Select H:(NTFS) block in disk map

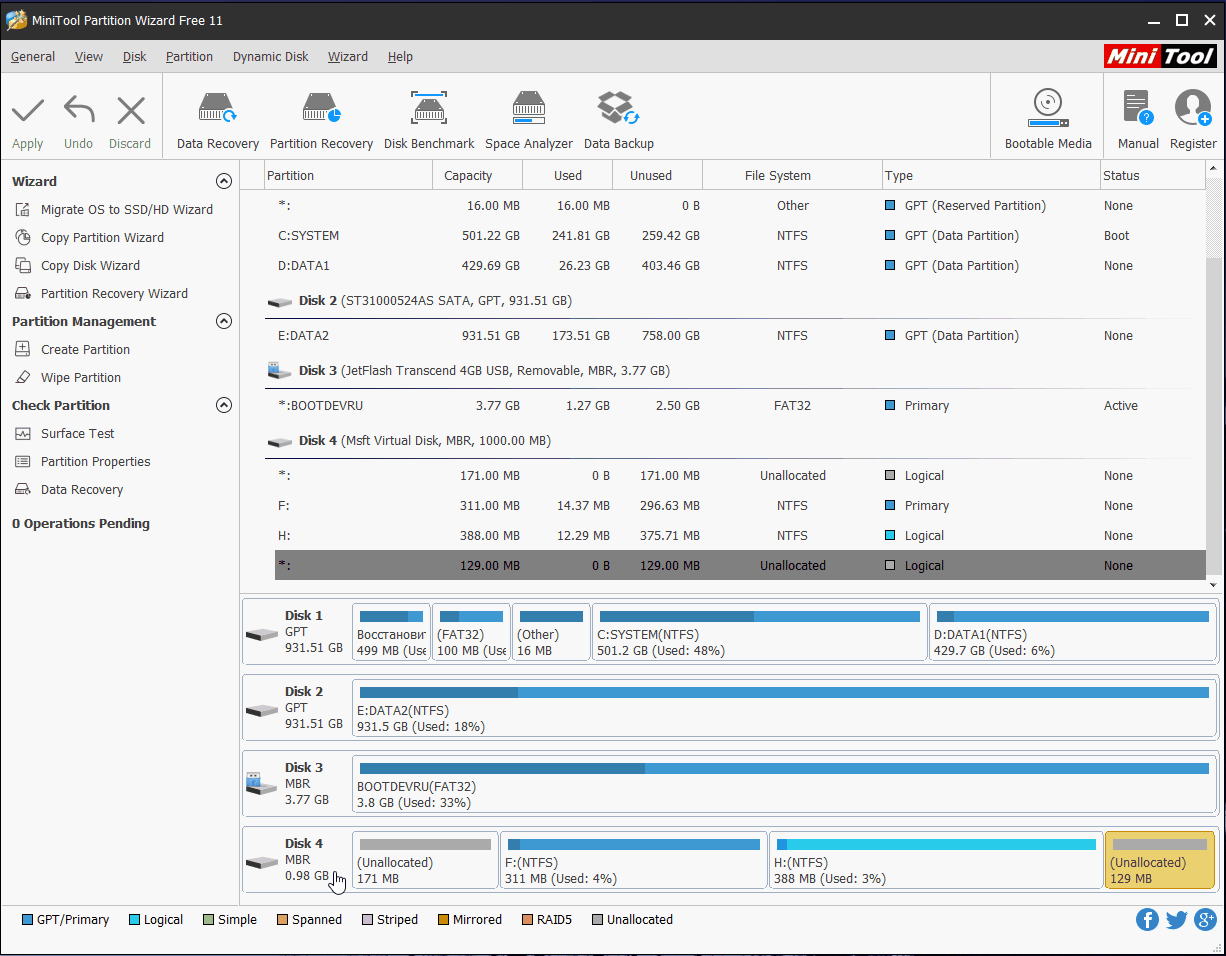pos(936,860)
